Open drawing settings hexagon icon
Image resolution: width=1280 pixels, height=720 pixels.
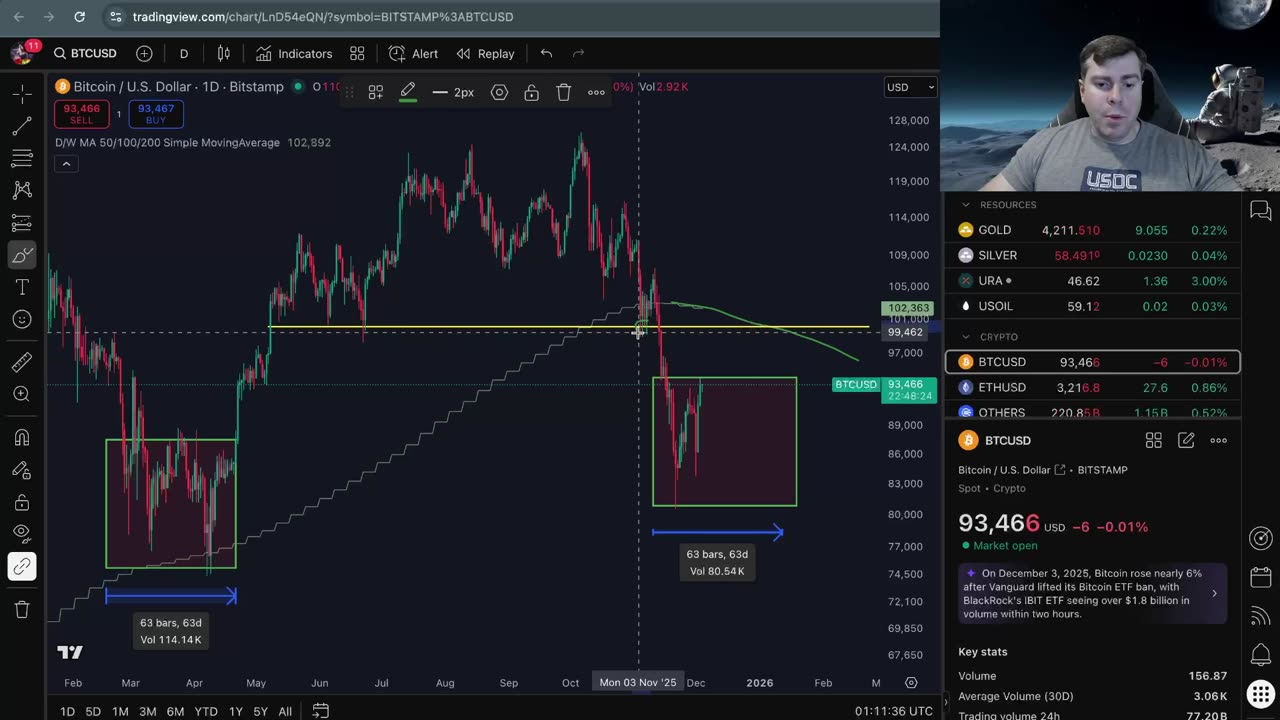coord(499,92)
